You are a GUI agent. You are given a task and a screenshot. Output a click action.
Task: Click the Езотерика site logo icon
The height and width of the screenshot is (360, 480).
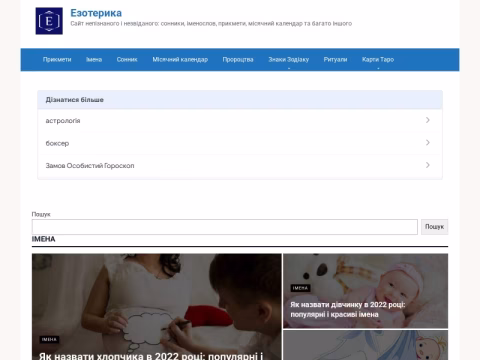pos(49,21)
